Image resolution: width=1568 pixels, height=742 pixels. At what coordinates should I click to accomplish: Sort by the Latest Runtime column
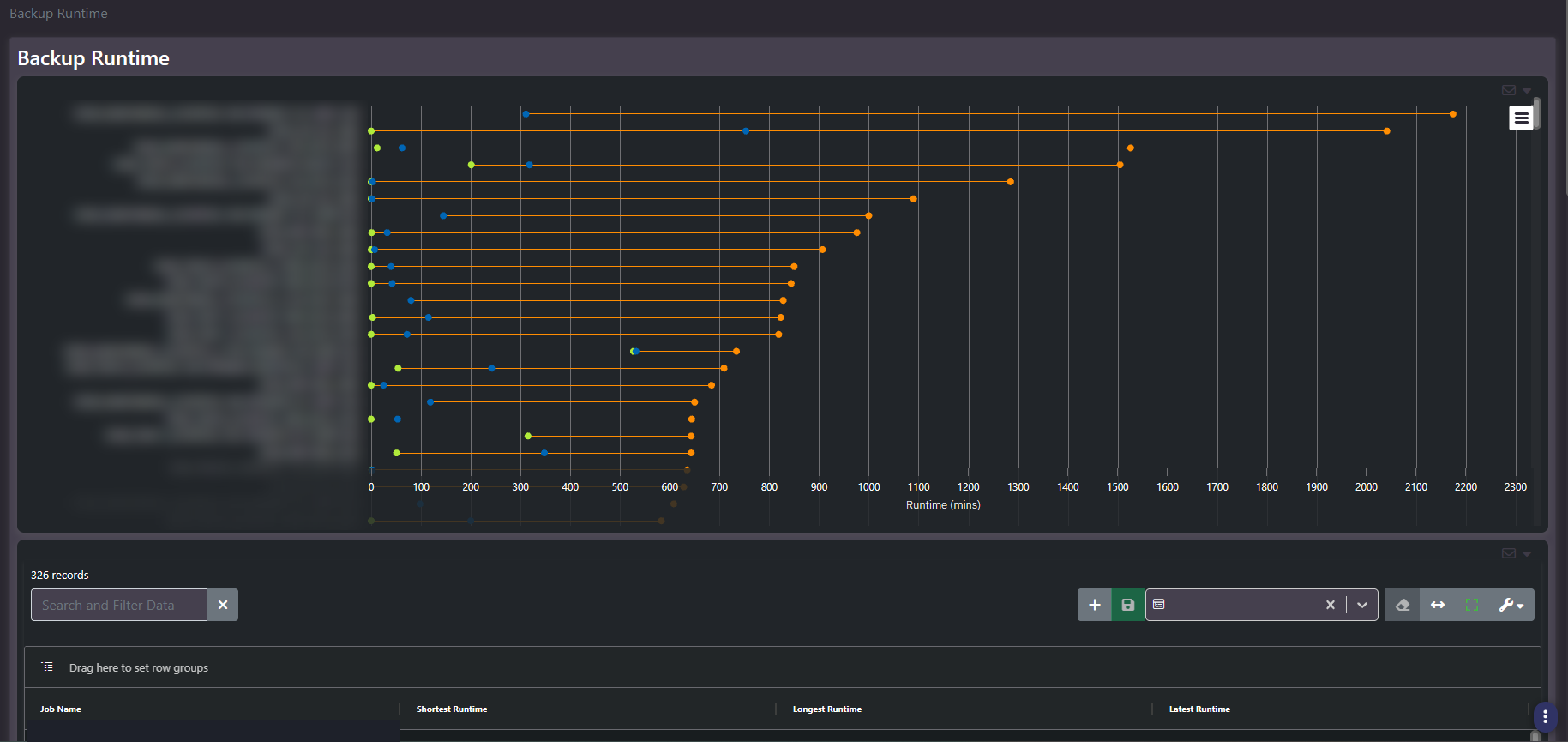click(x=1199, y=709)
